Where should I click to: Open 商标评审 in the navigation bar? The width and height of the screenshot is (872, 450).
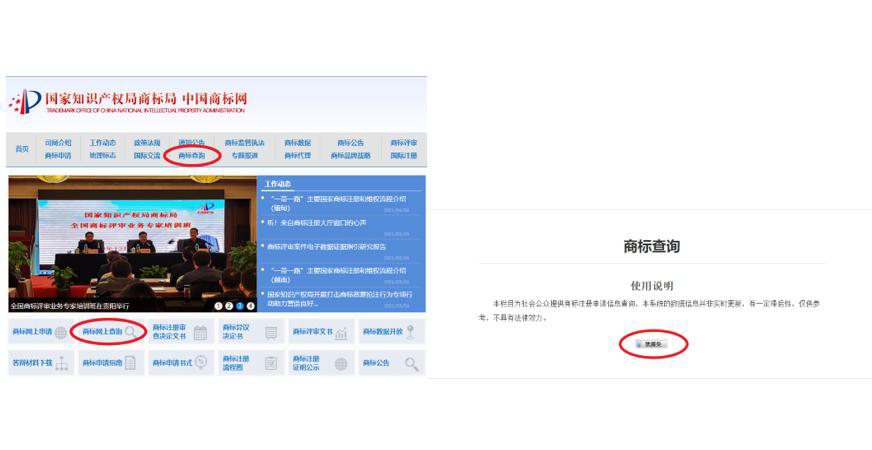pyautogui.click(x=404, y=143)
